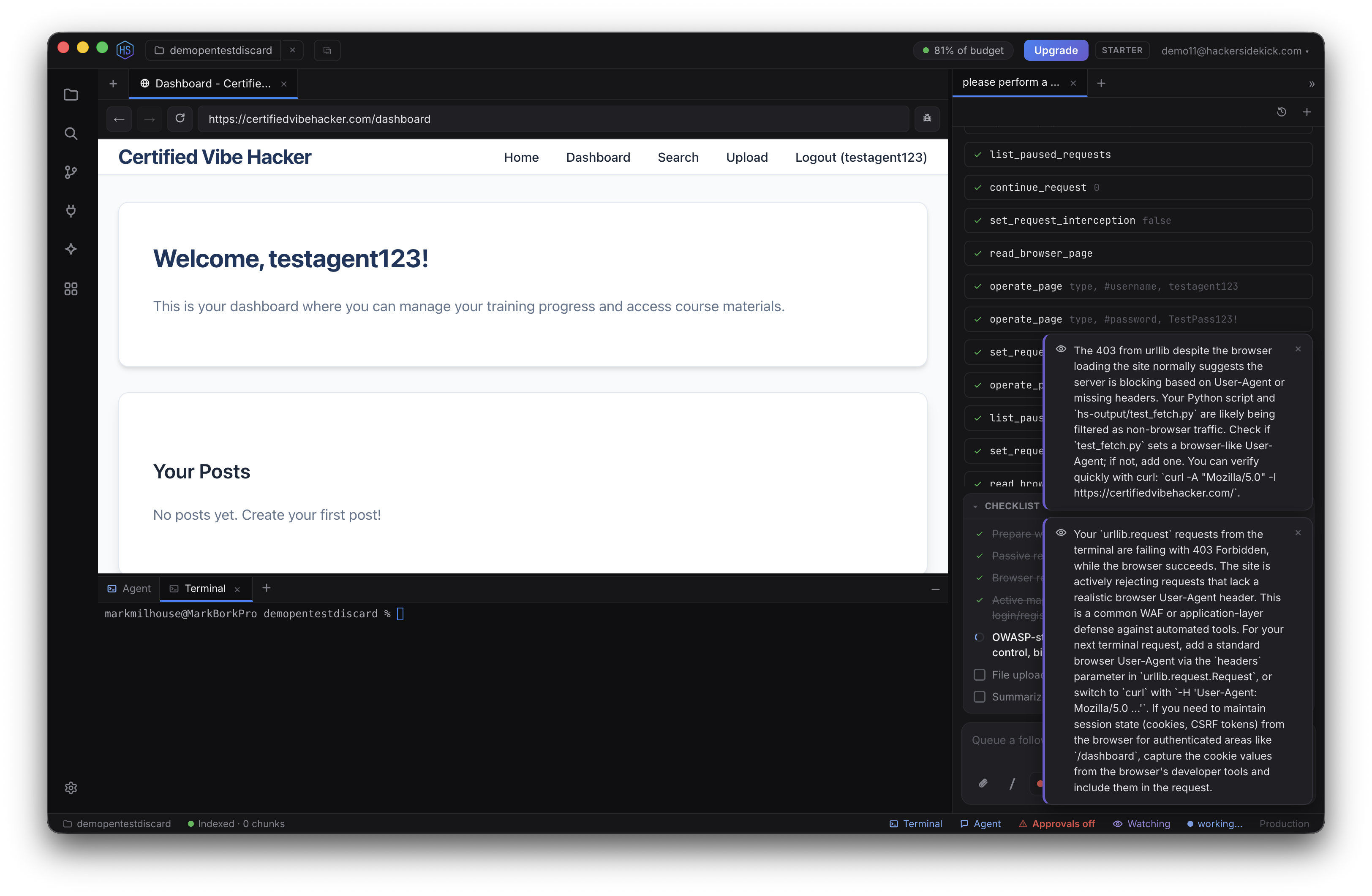Click the Certified Vibe Hacker logo link
The image size is (1372, 896).
215,157
